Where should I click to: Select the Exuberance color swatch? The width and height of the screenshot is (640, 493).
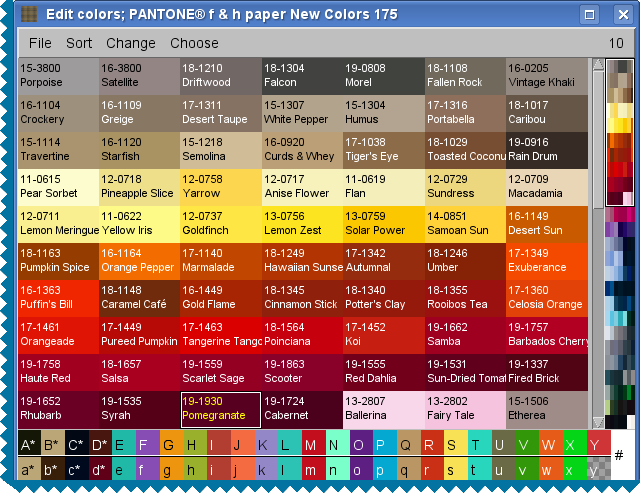[547, 262]
